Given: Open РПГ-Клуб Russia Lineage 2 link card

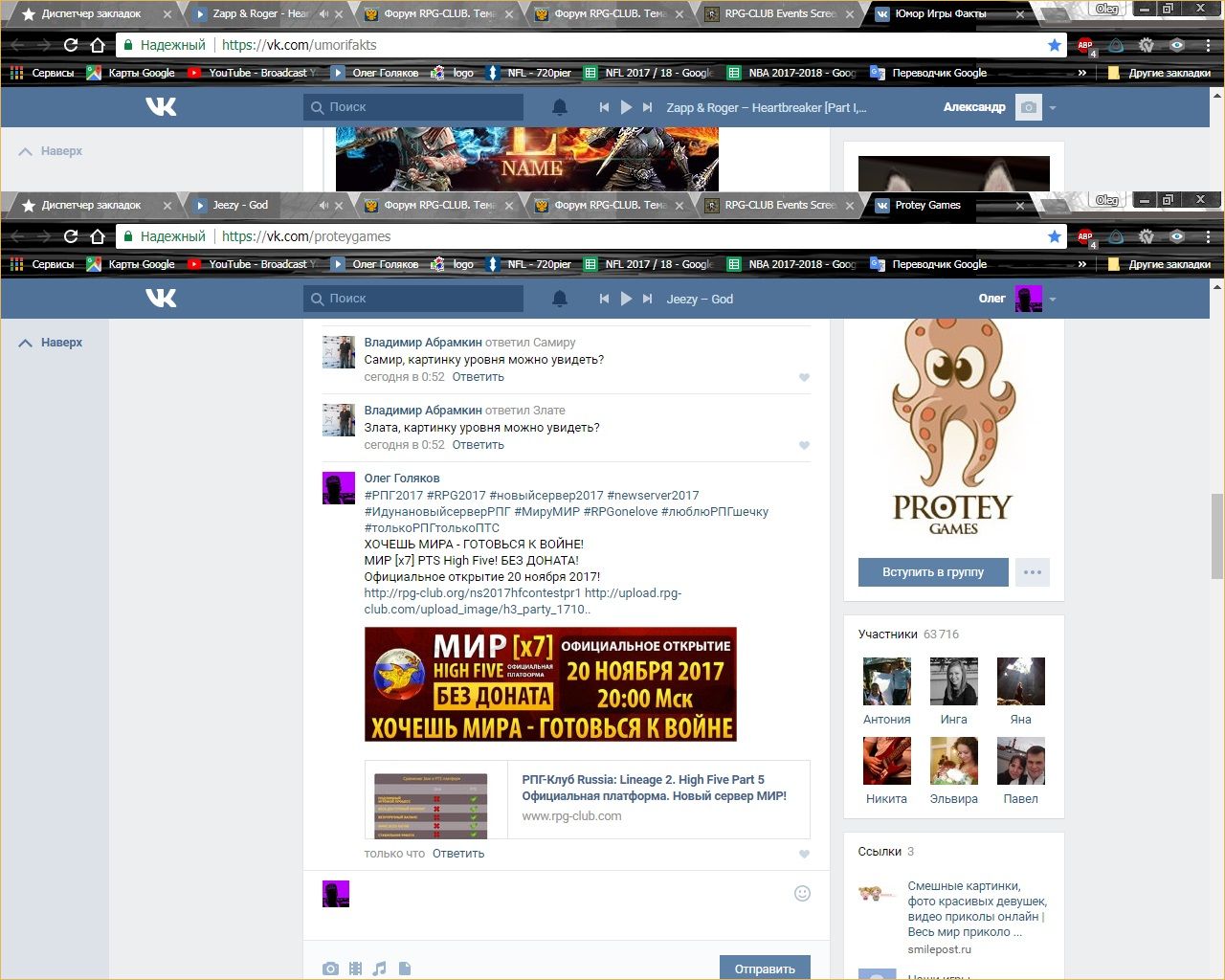Looking at the screenshot, I should pyautogui.click(x=587, y=799).
